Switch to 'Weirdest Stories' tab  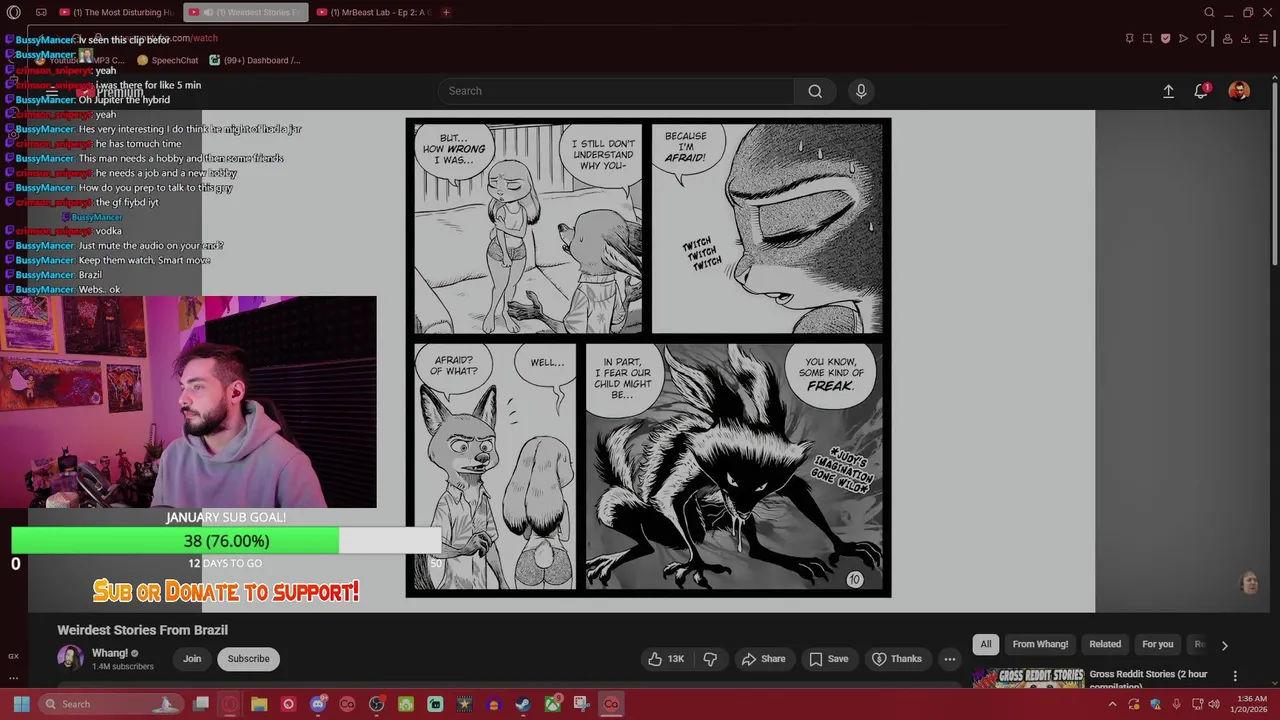click(x=245, y=12)
